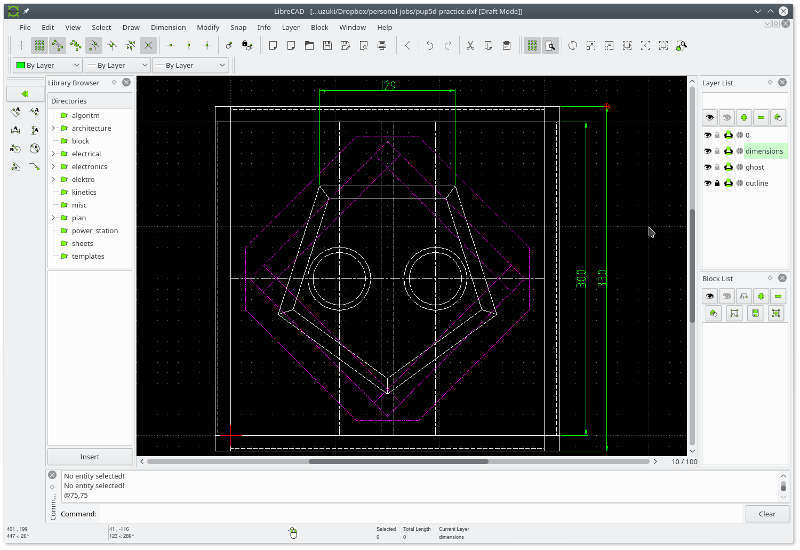Viewport: 800px width, 550px height.
Task: Select the templates folder
Action: [87, 256]
